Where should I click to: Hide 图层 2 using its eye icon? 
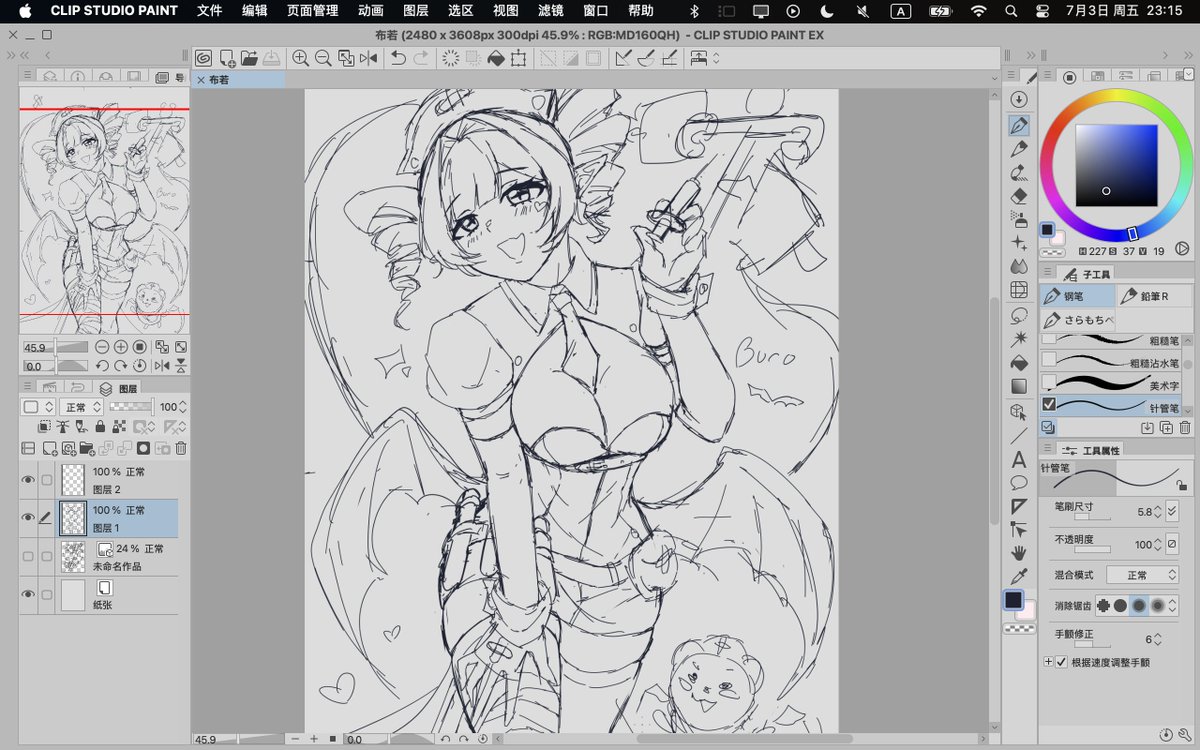[28, 480]
